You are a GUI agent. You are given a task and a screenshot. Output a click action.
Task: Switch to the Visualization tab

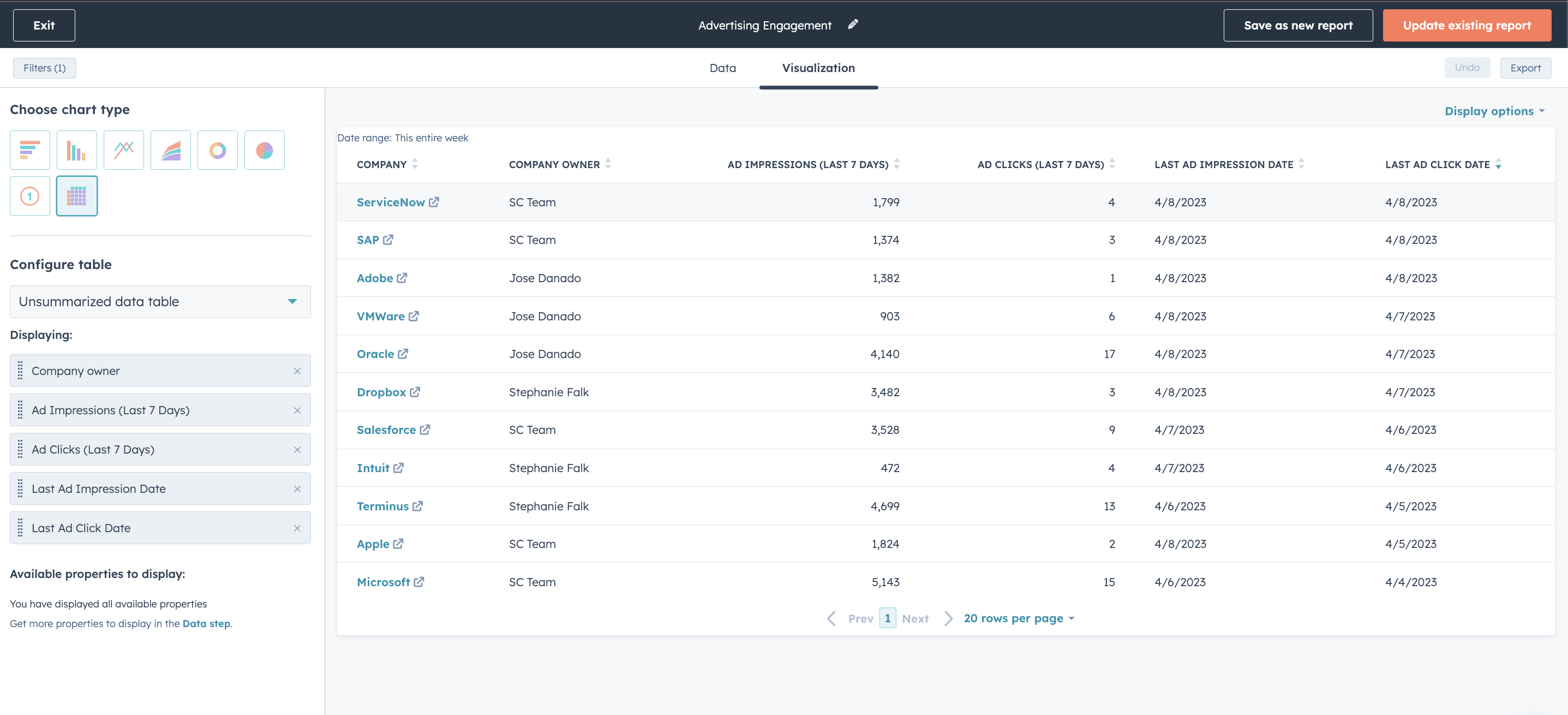(x=818, y=68)
